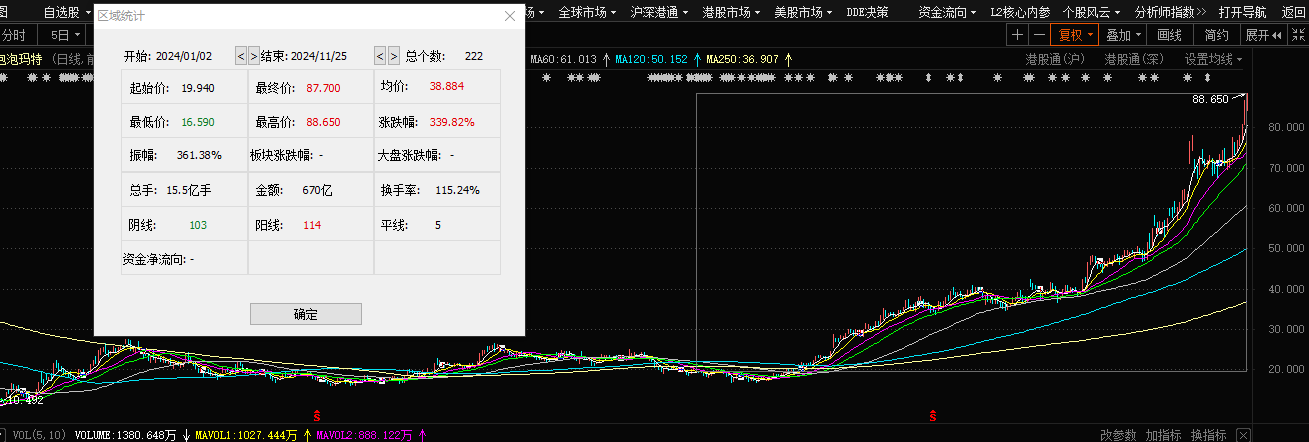The width and height of the screenshot is (1309, 442).
Task: Open the 设置均线 dropdown
Action: 1213,59
